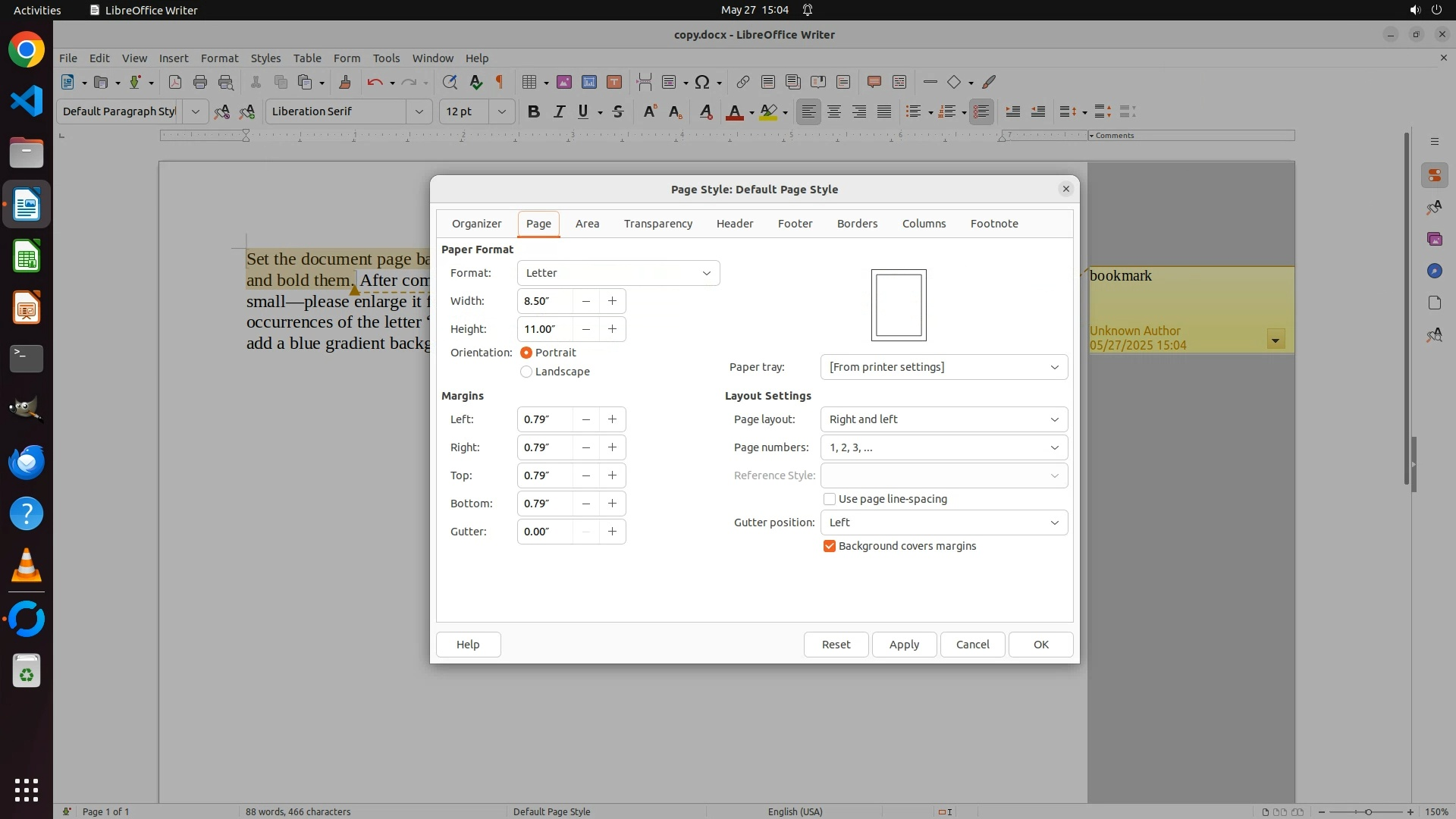Click the Export as PDF icon

174,82
